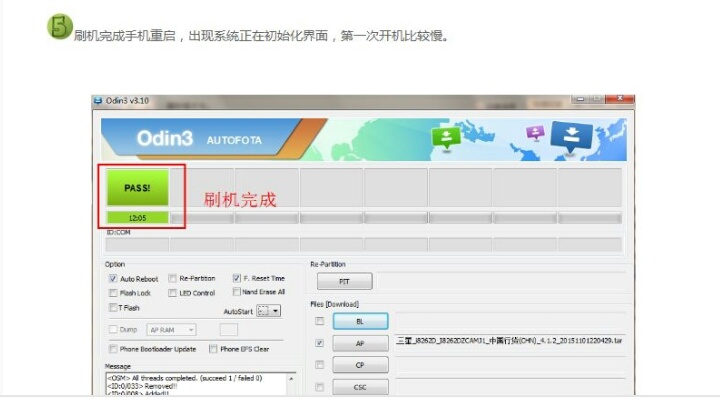Click the CSC file button
The height and width of the screenshot is (402, 720).
(360, 387)
